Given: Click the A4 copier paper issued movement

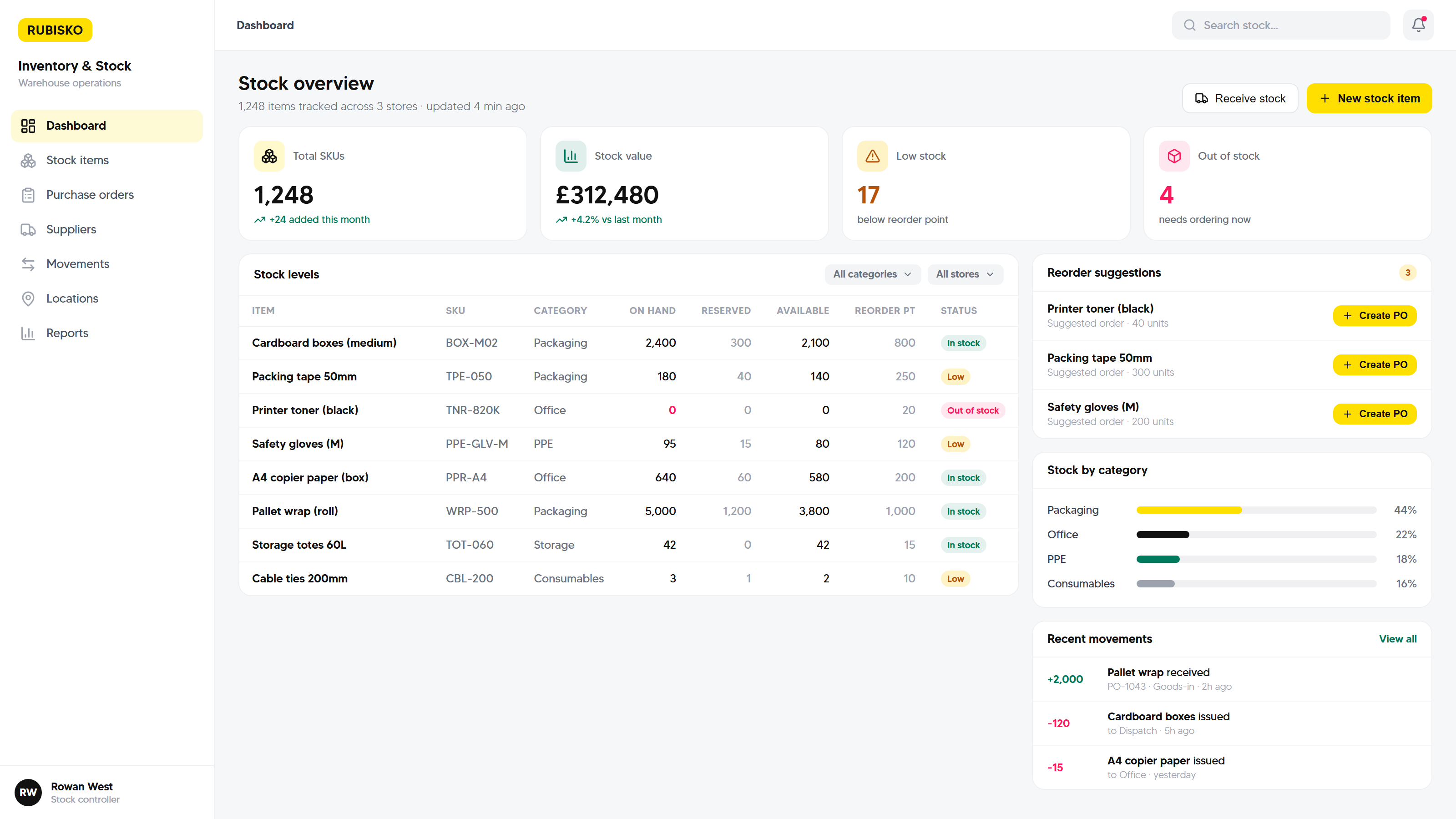Looking at the screenshot, I should (1232, 768).
